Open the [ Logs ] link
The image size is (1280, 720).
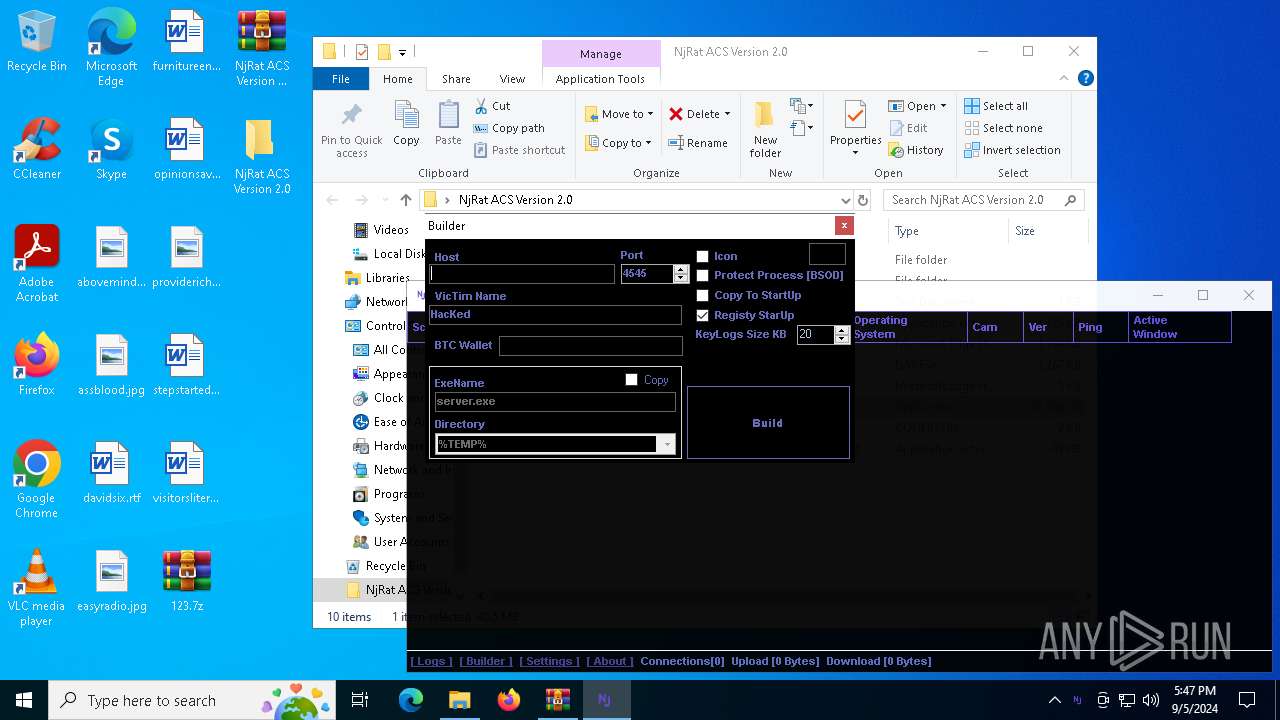(431, 661)
